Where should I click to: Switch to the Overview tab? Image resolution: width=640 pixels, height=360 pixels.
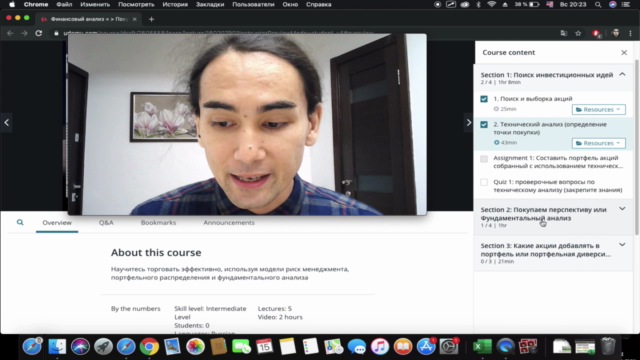tap(57, 222)
